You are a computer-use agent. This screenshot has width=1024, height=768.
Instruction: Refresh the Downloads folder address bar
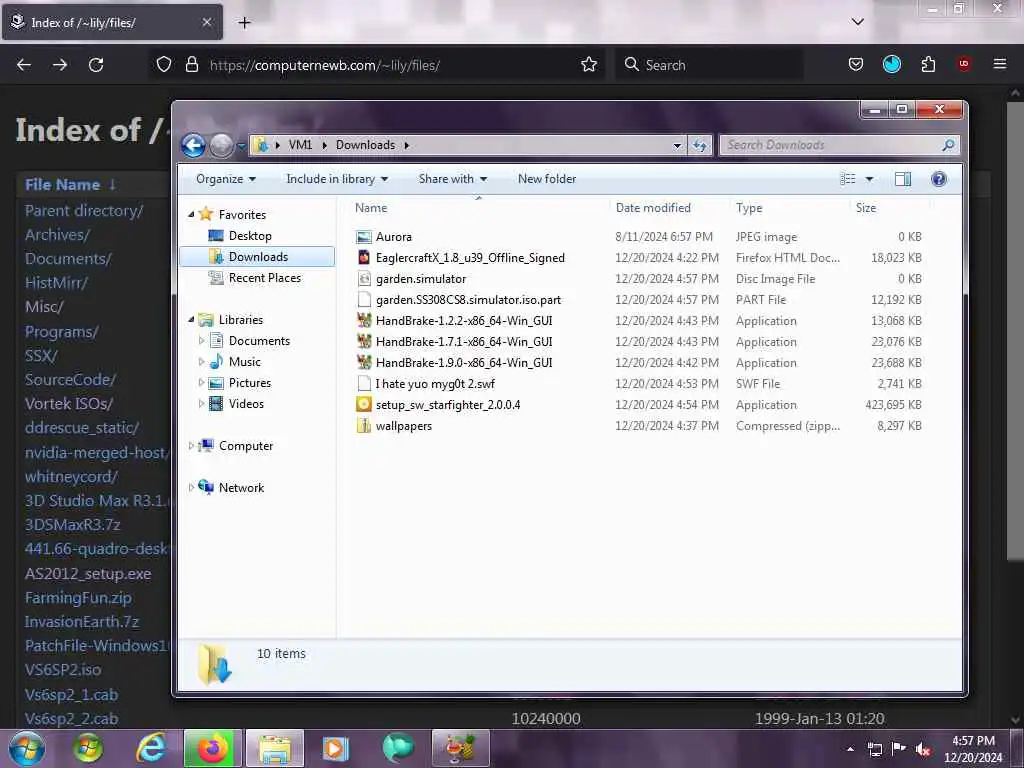click(x=699, y=145)
